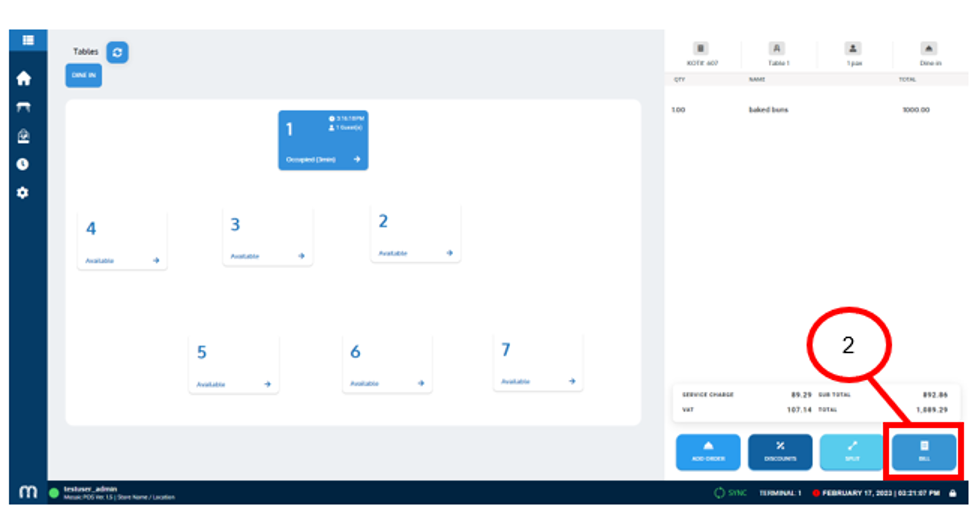This screenshot has width=976, height=516.
Task: Select occupied Table 1 tile
Action: (322, 140)
